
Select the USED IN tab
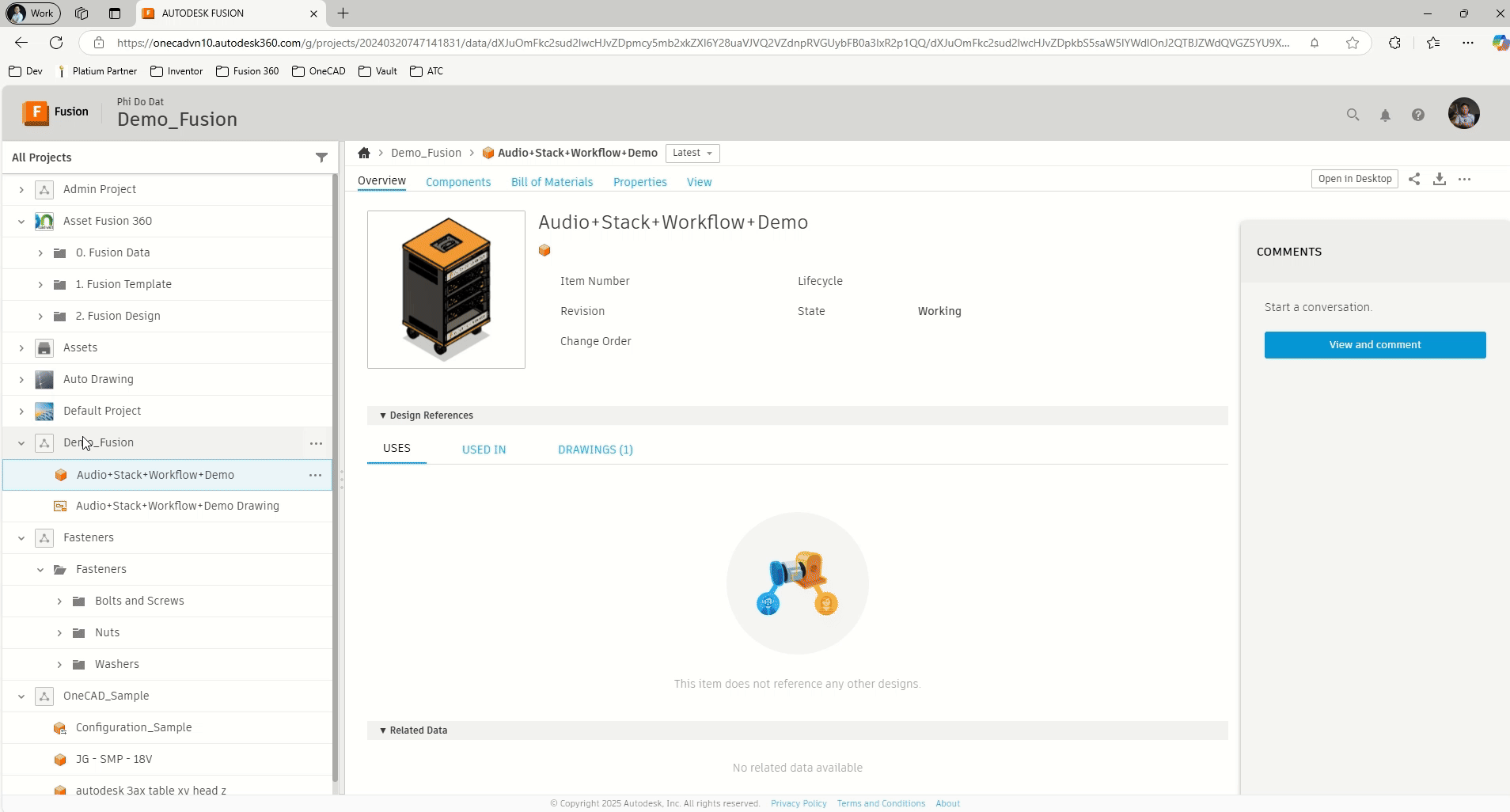(x=484, y=450)
